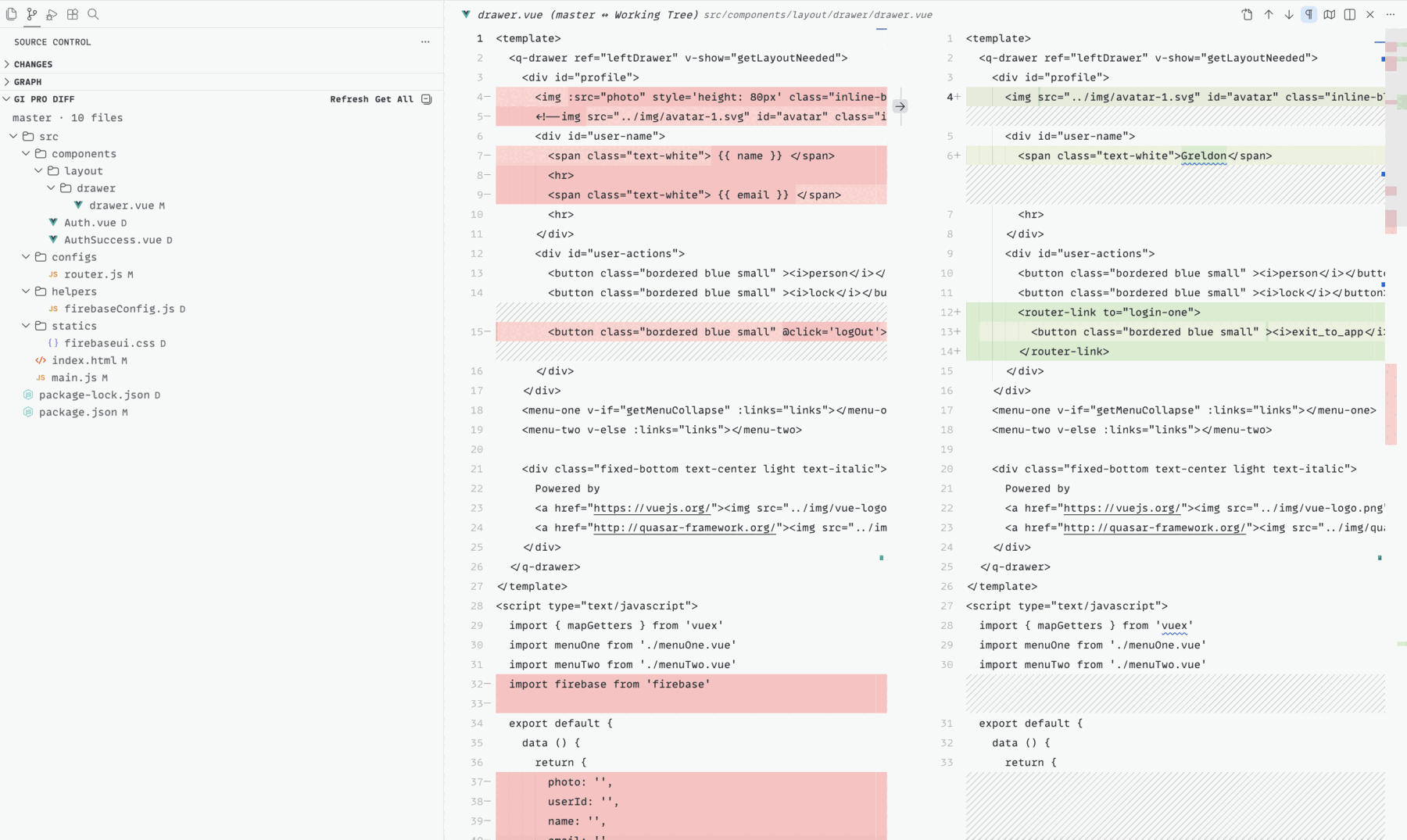
Task: Go to next change arrow
Action: [1289, 15]
